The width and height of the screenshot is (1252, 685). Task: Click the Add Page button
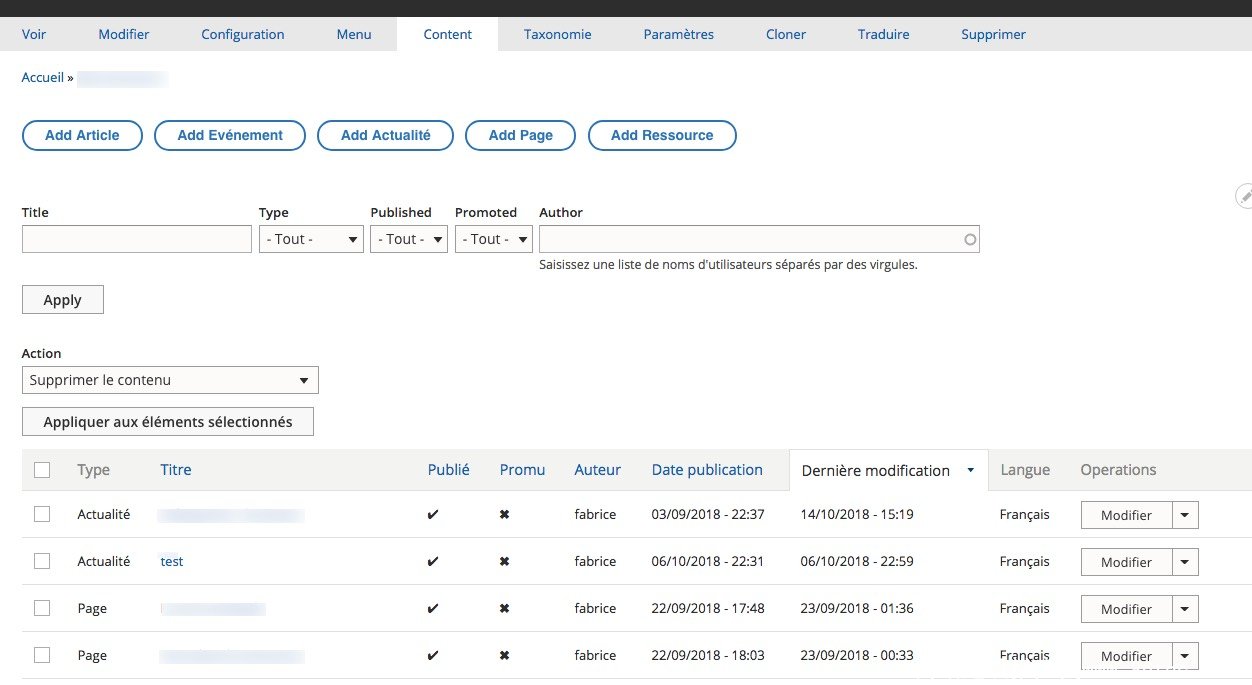coord(521,135)
